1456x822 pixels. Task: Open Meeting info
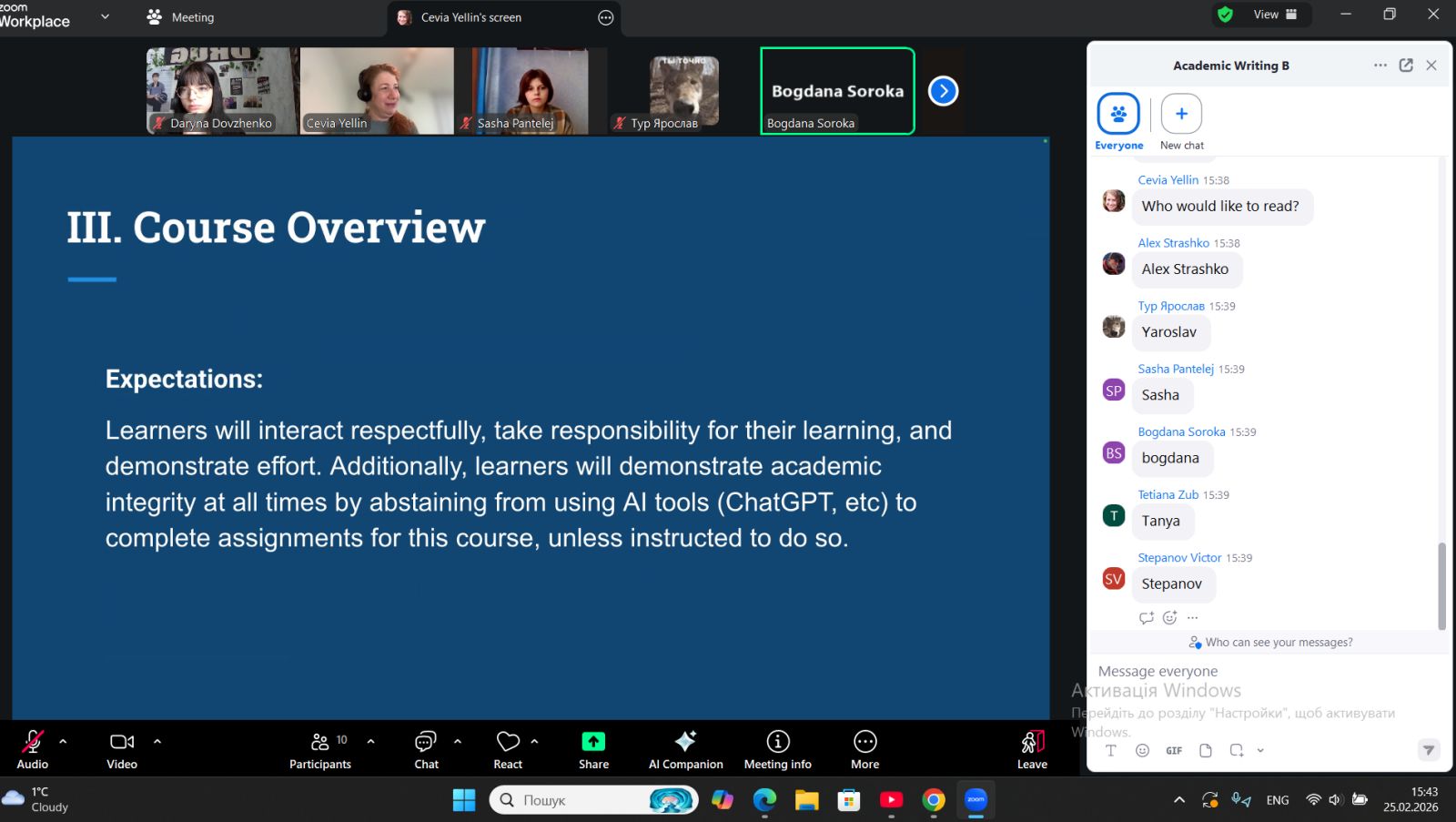coord(777,749)
